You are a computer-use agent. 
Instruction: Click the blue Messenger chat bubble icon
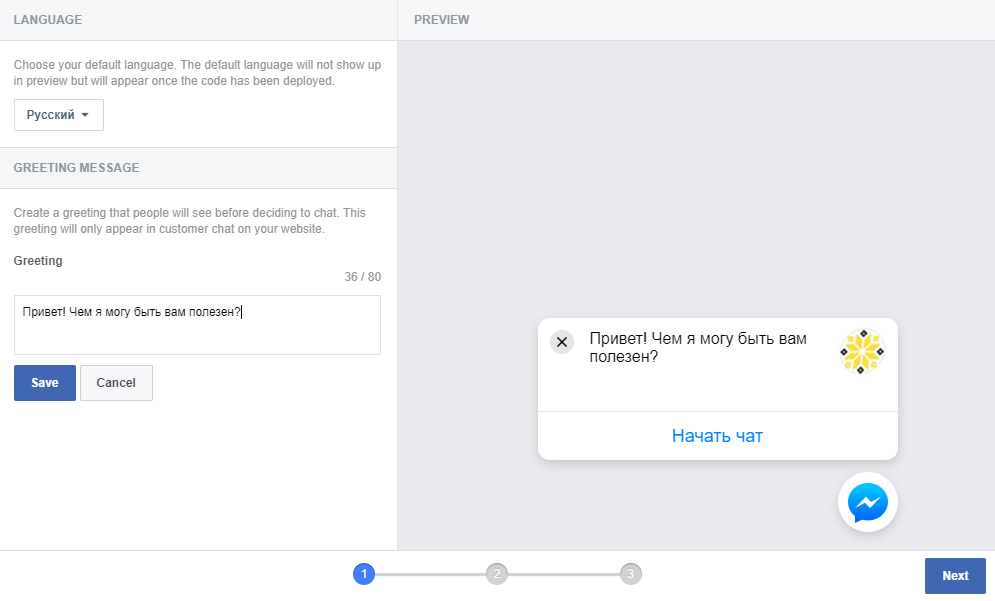(867, 502)
